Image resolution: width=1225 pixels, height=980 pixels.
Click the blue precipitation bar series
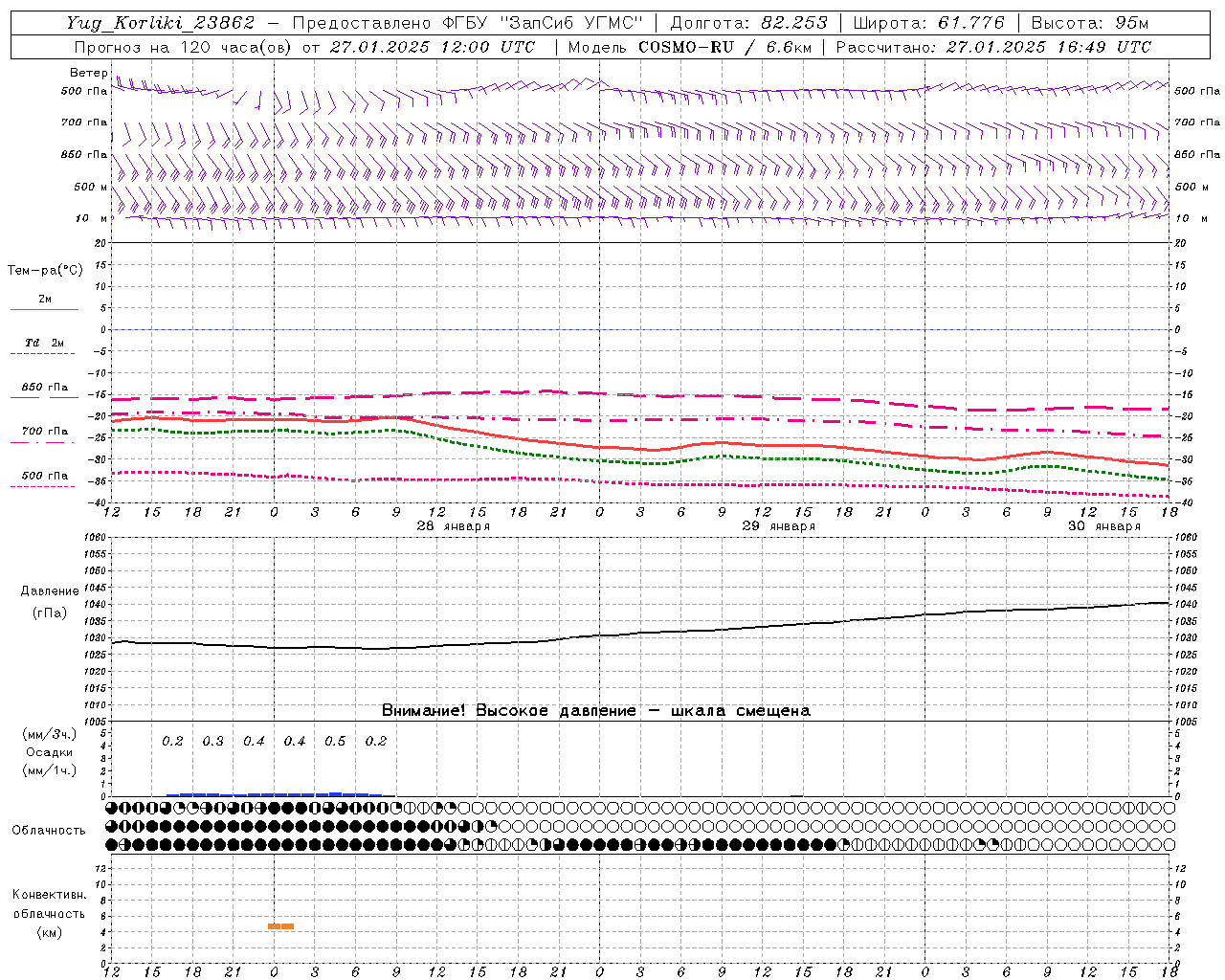click(279, 794)
